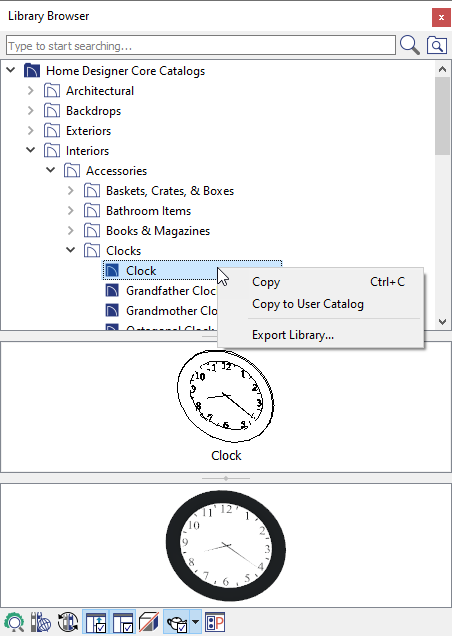
Task: Select the Architectural label
Action: (x=100, y=90)
